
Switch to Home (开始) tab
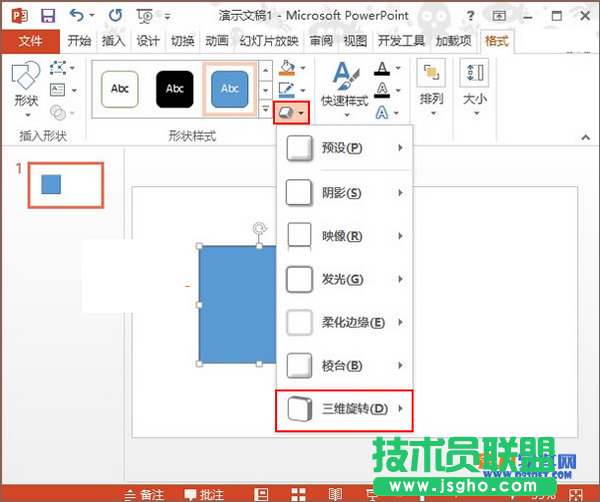79,41
